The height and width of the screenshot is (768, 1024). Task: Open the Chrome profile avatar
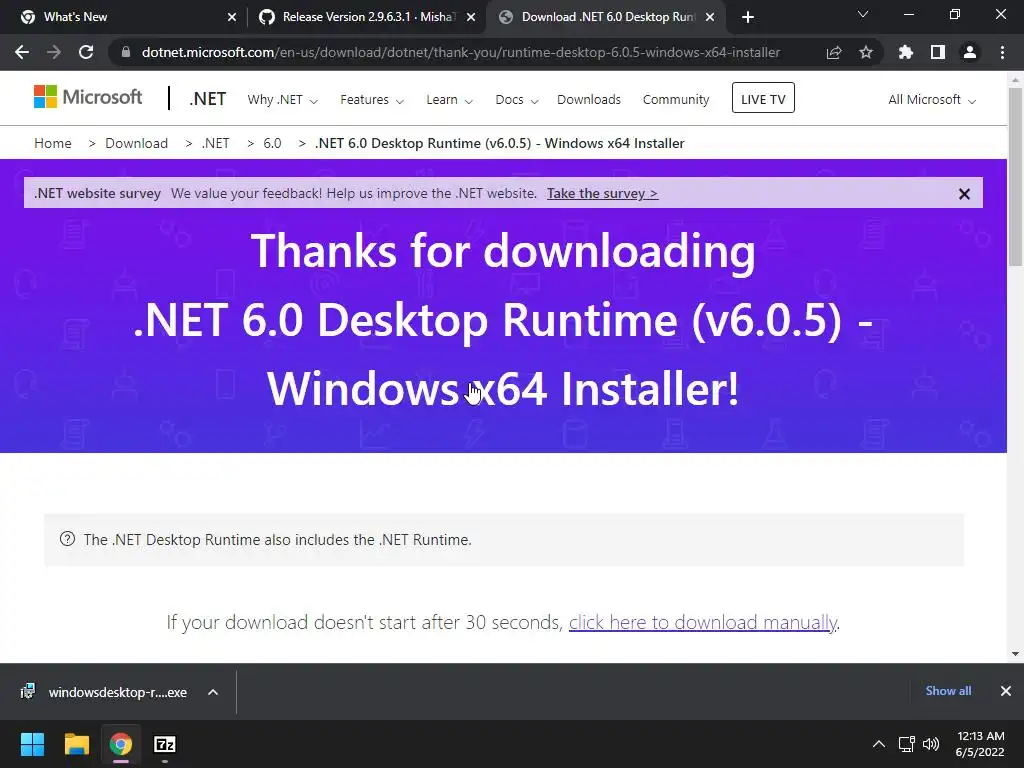970,52
